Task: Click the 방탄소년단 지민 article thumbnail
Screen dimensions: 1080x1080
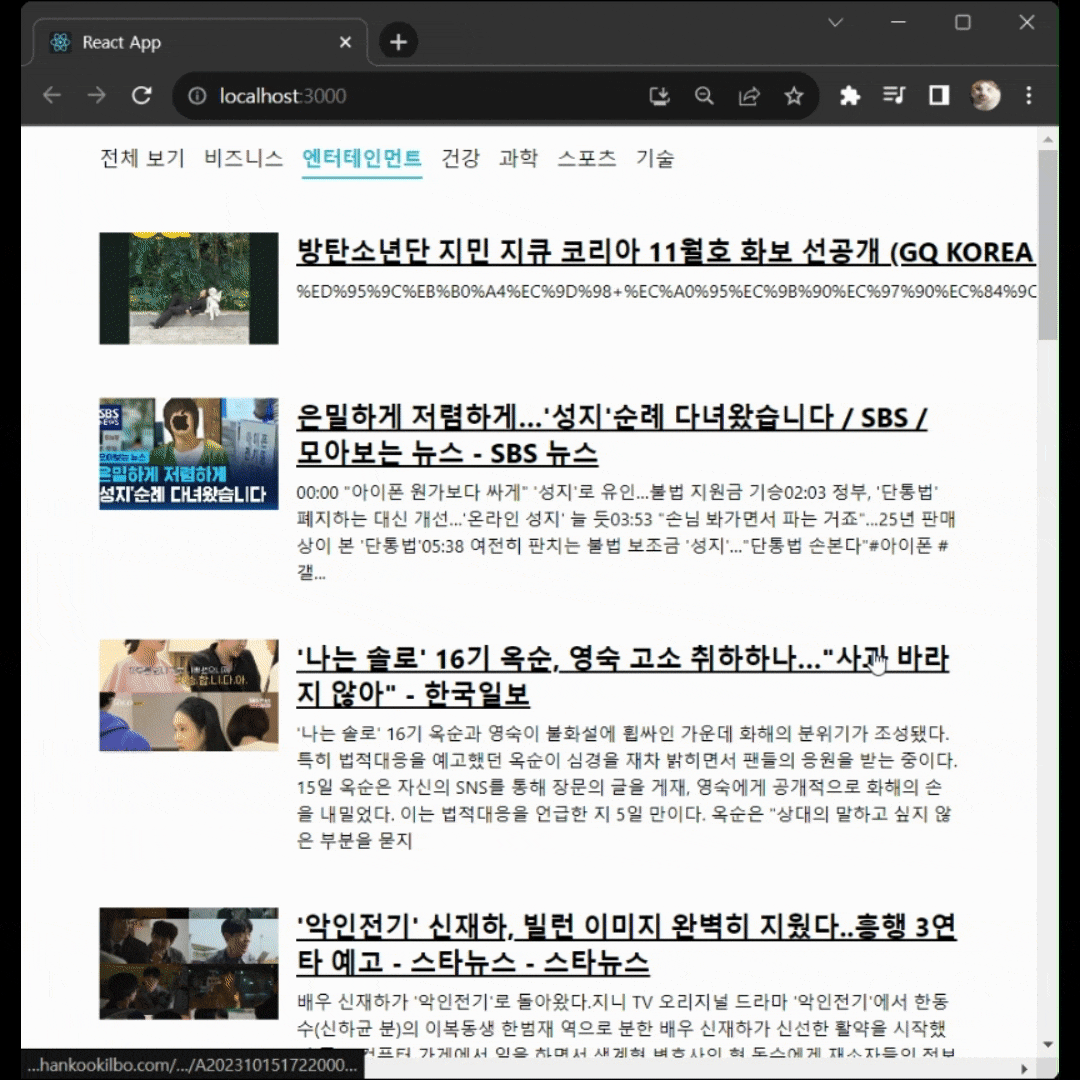Action: click(x=189, y=288)
